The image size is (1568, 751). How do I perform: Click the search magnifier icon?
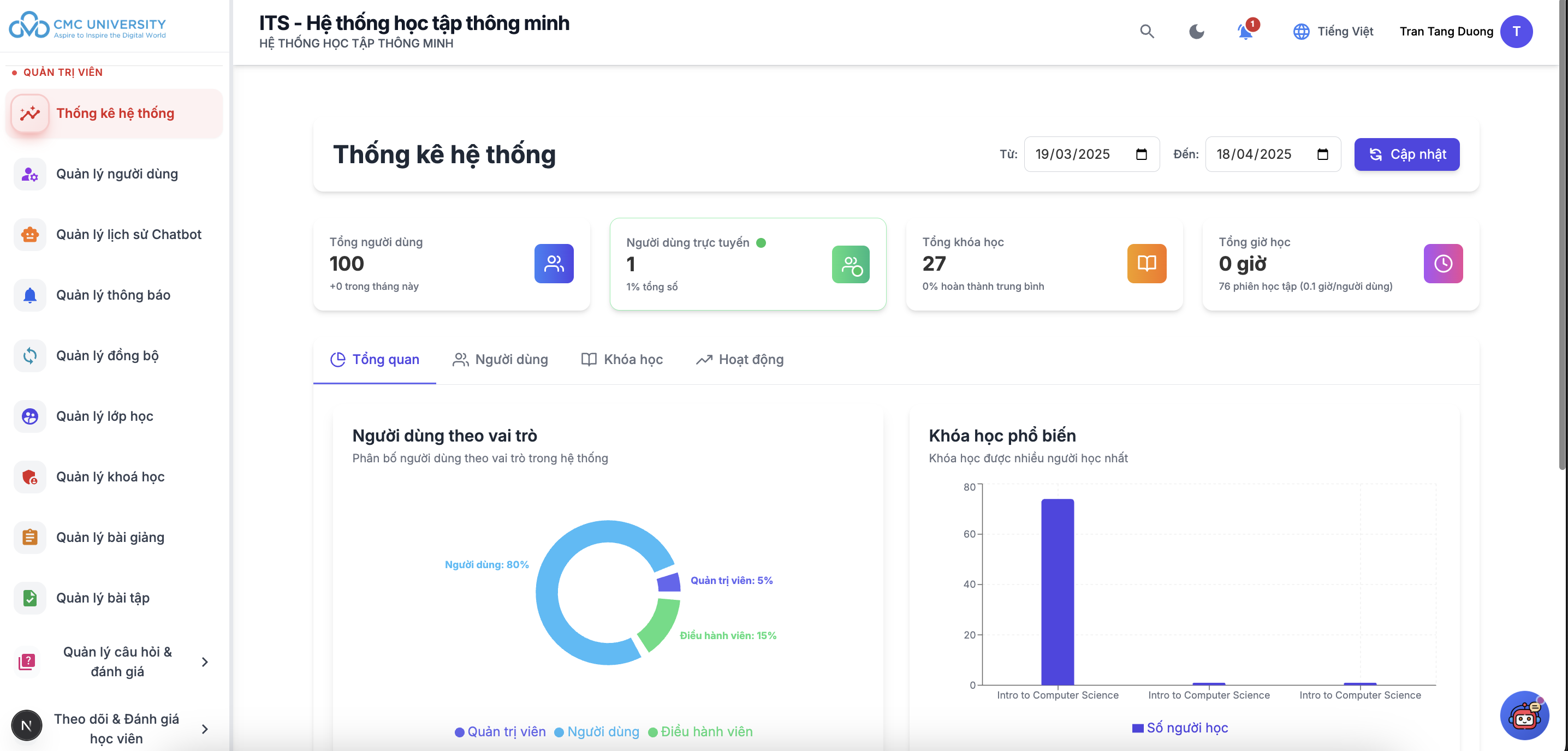click(1147, 31)
